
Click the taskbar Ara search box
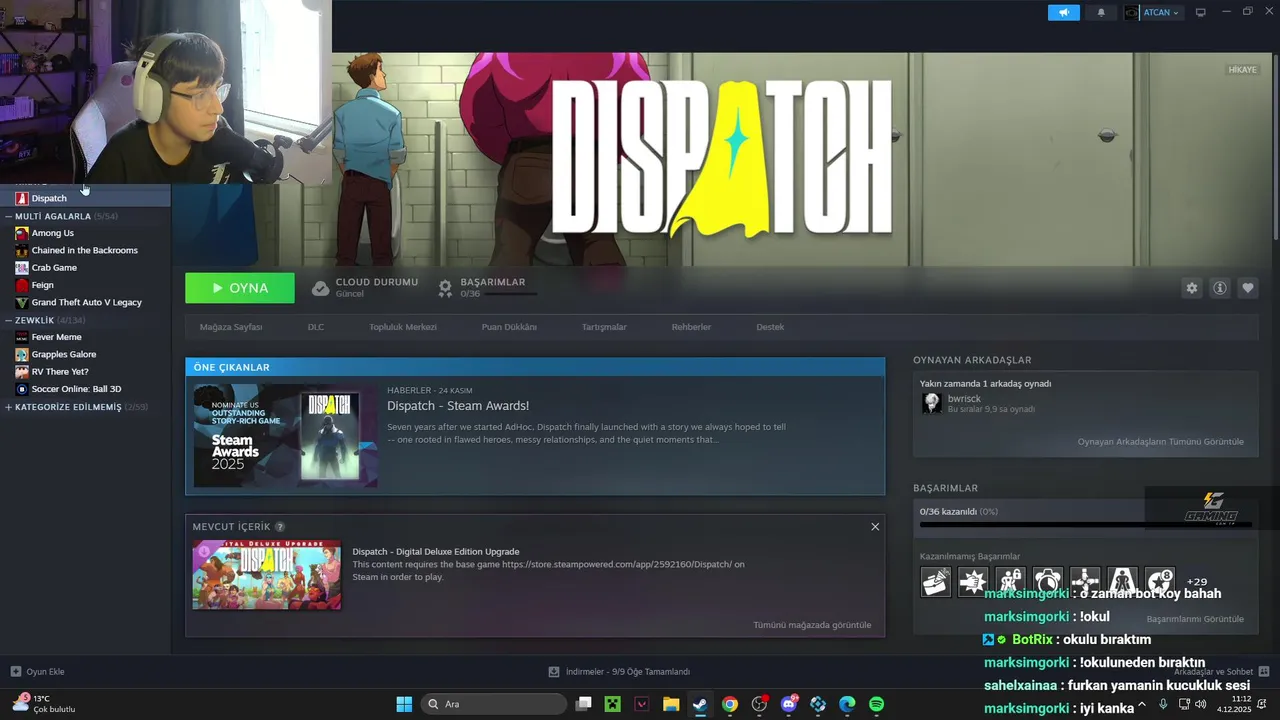[494, 704]
